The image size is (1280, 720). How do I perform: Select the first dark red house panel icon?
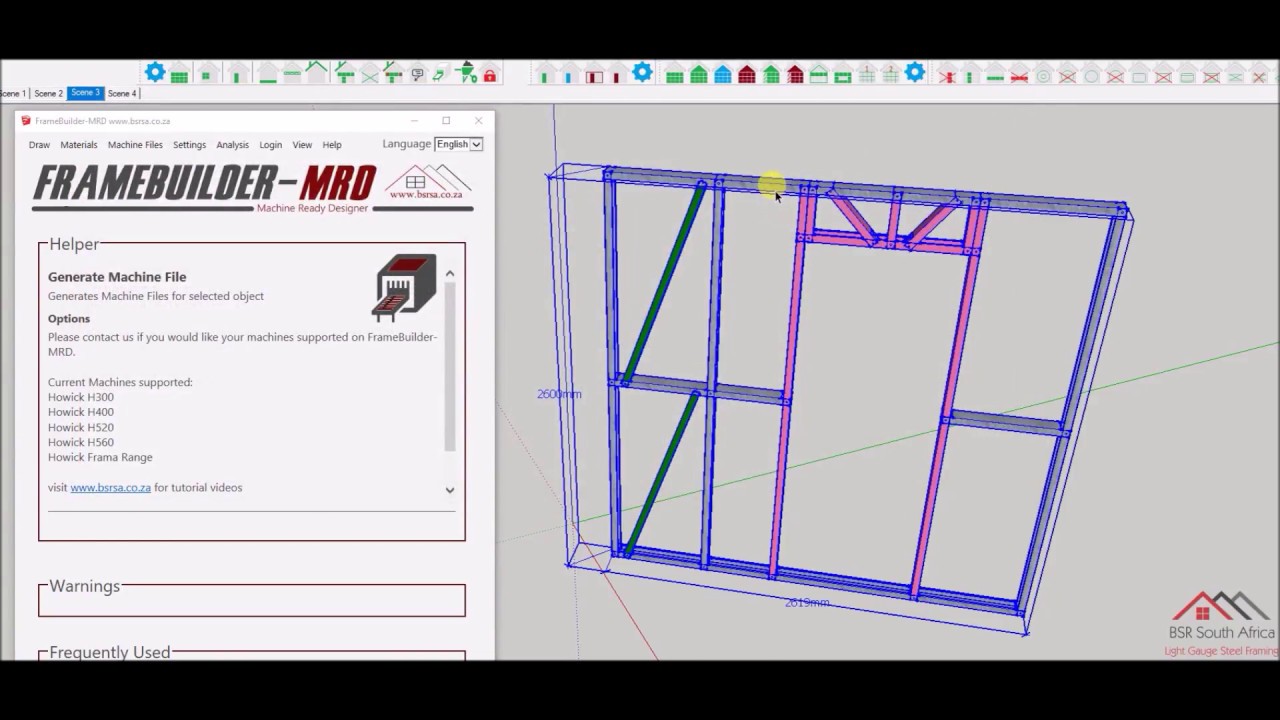[x=747, y=73]
